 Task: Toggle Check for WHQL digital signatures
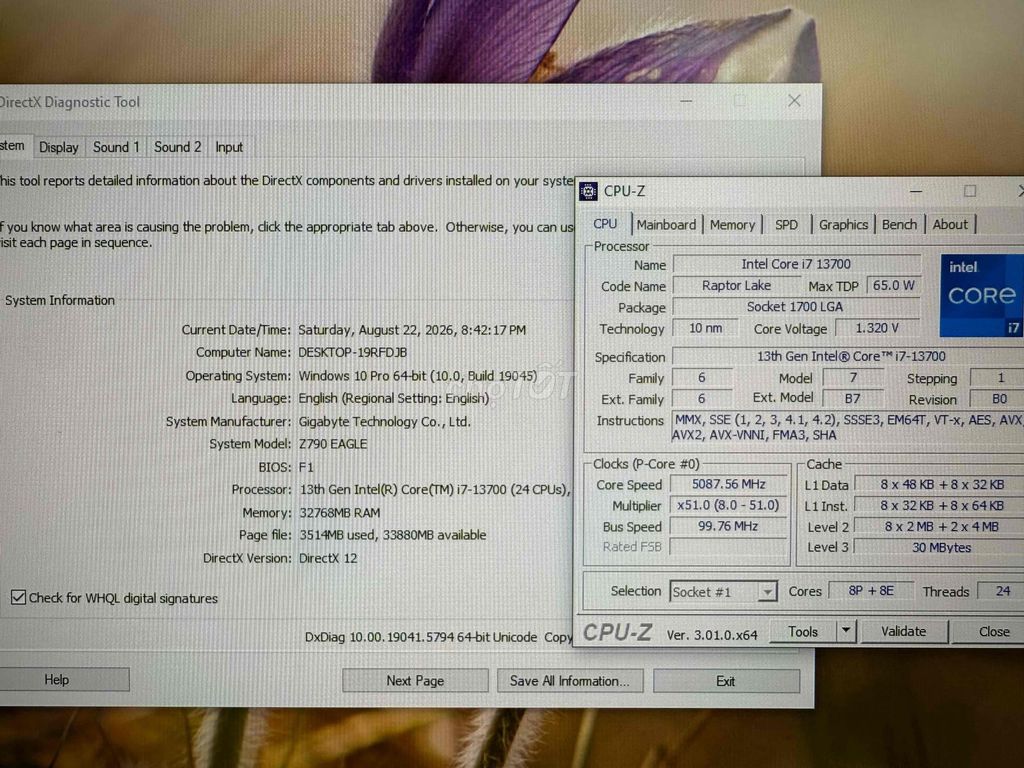pos(18,598)
